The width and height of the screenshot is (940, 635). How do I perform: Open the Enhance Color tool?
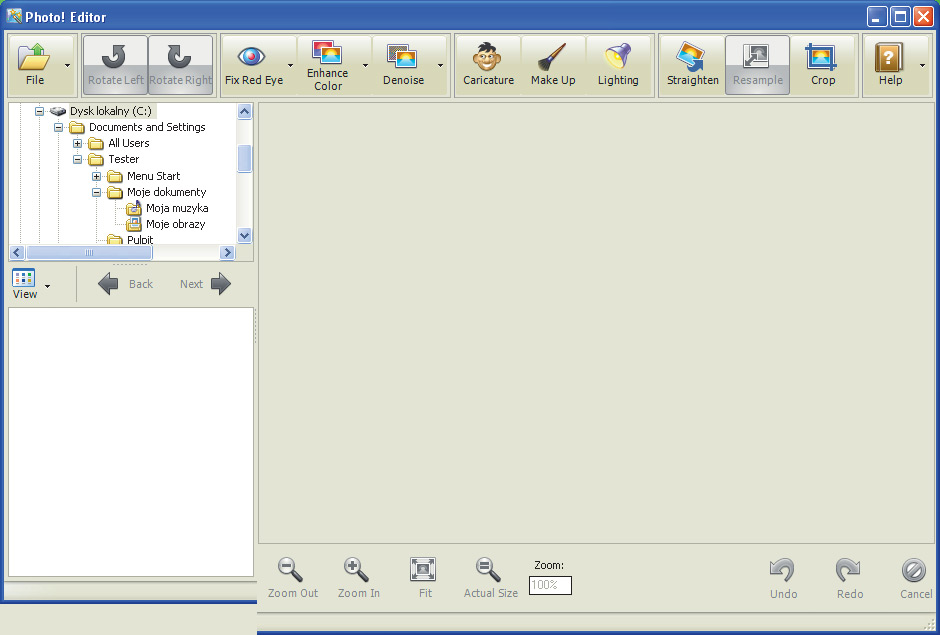point(327,54)
